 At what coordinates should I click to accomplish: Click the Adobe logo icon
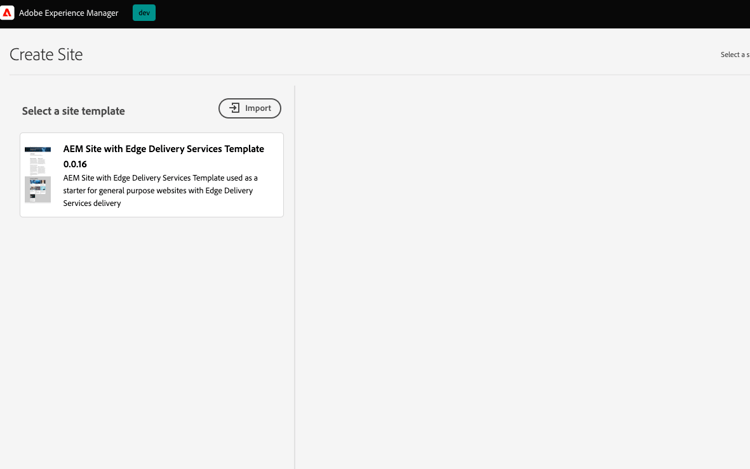pyautogui.click(x=7, y=13)
